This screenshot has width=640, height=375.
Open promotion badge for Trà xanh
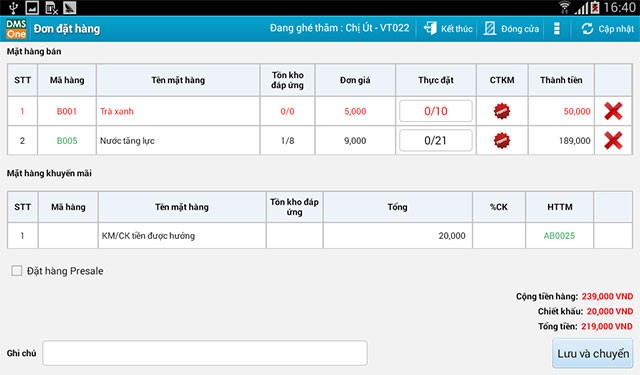[x=502, y=111]
